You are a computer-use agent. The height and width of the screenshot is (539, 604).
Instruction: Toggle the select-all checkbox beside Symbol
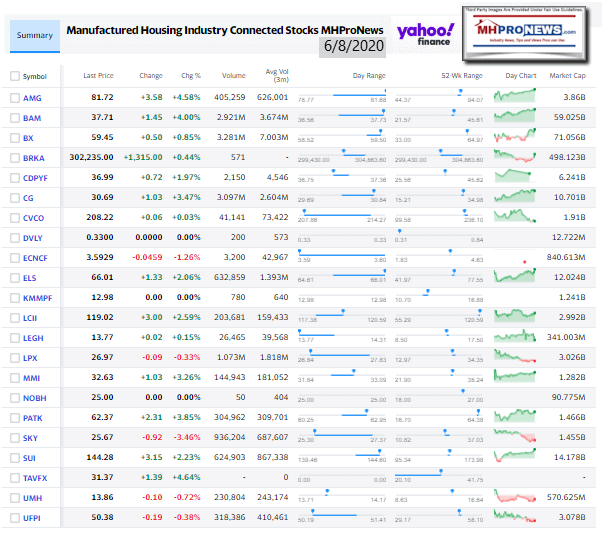(x=14, y=76)
